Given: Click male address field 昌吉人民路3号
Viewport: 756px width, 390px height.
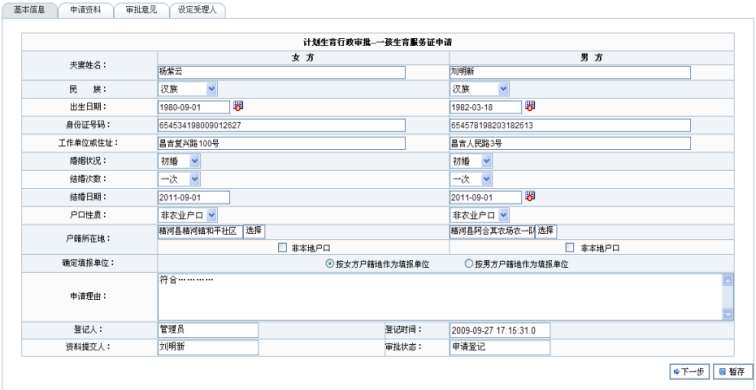Looking at the screenshot, I should point(570,143).
